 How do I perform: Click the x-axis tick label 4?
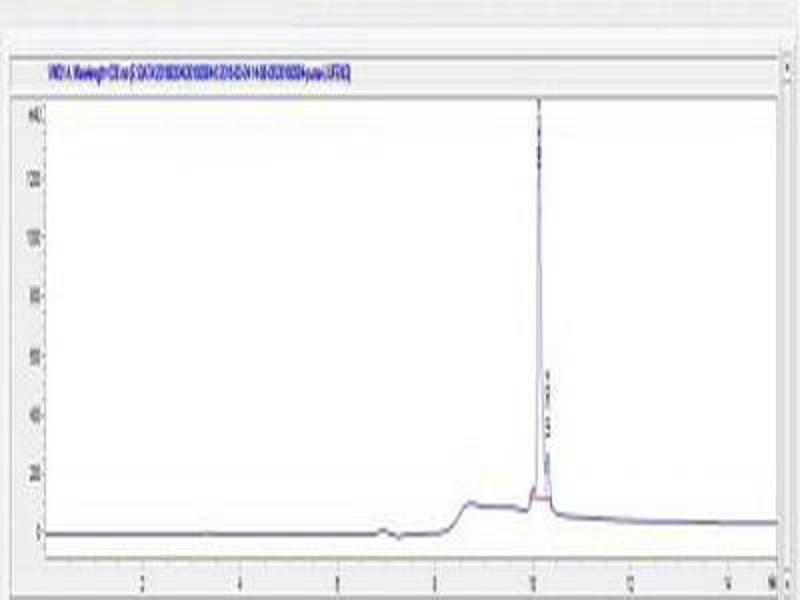240,579
